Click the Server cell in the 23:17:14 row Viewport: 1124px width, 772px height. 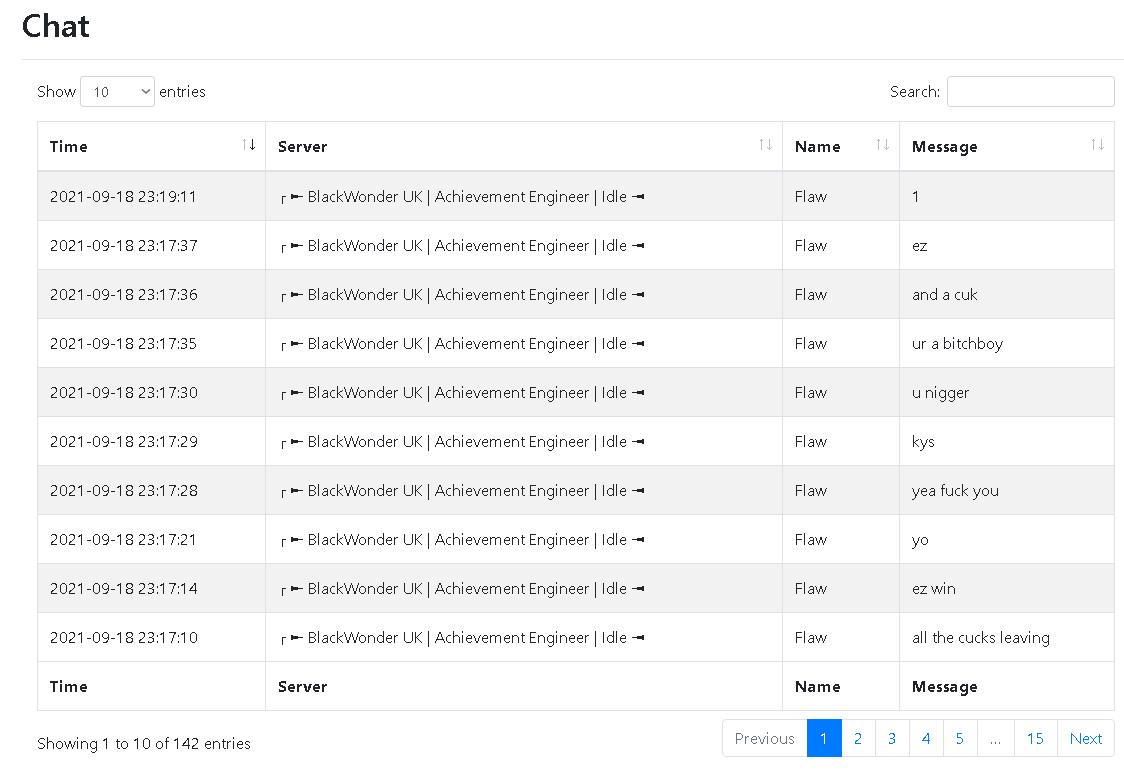tap(524, 588)
